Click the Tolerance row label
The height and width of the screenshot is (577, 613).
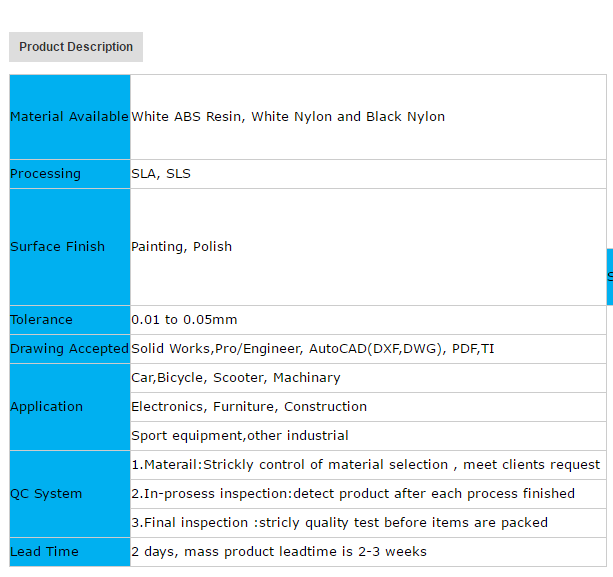(x=42, y=320)
